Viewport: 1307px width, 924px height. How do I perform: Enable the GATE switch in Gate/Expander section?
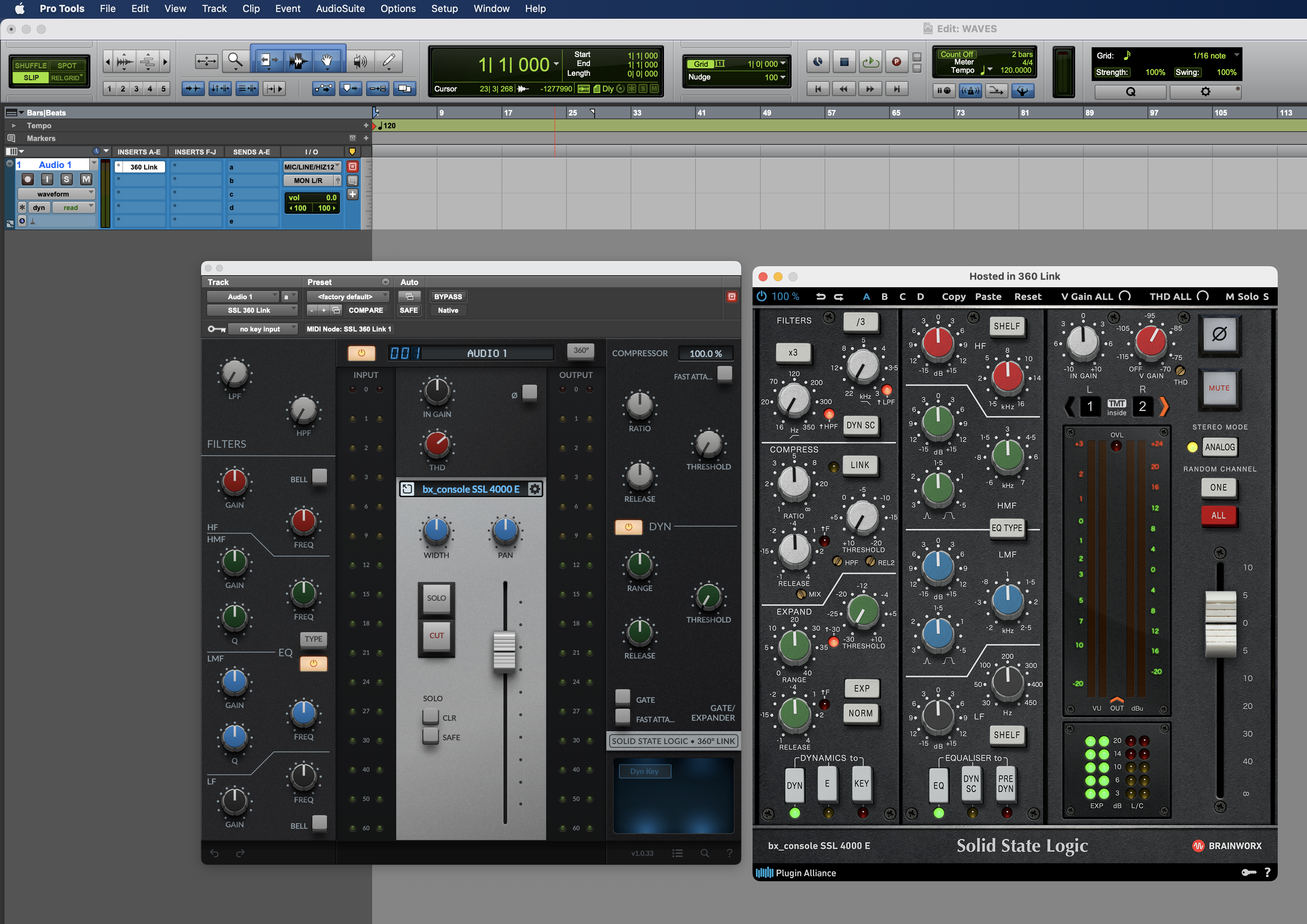point(623,697)
